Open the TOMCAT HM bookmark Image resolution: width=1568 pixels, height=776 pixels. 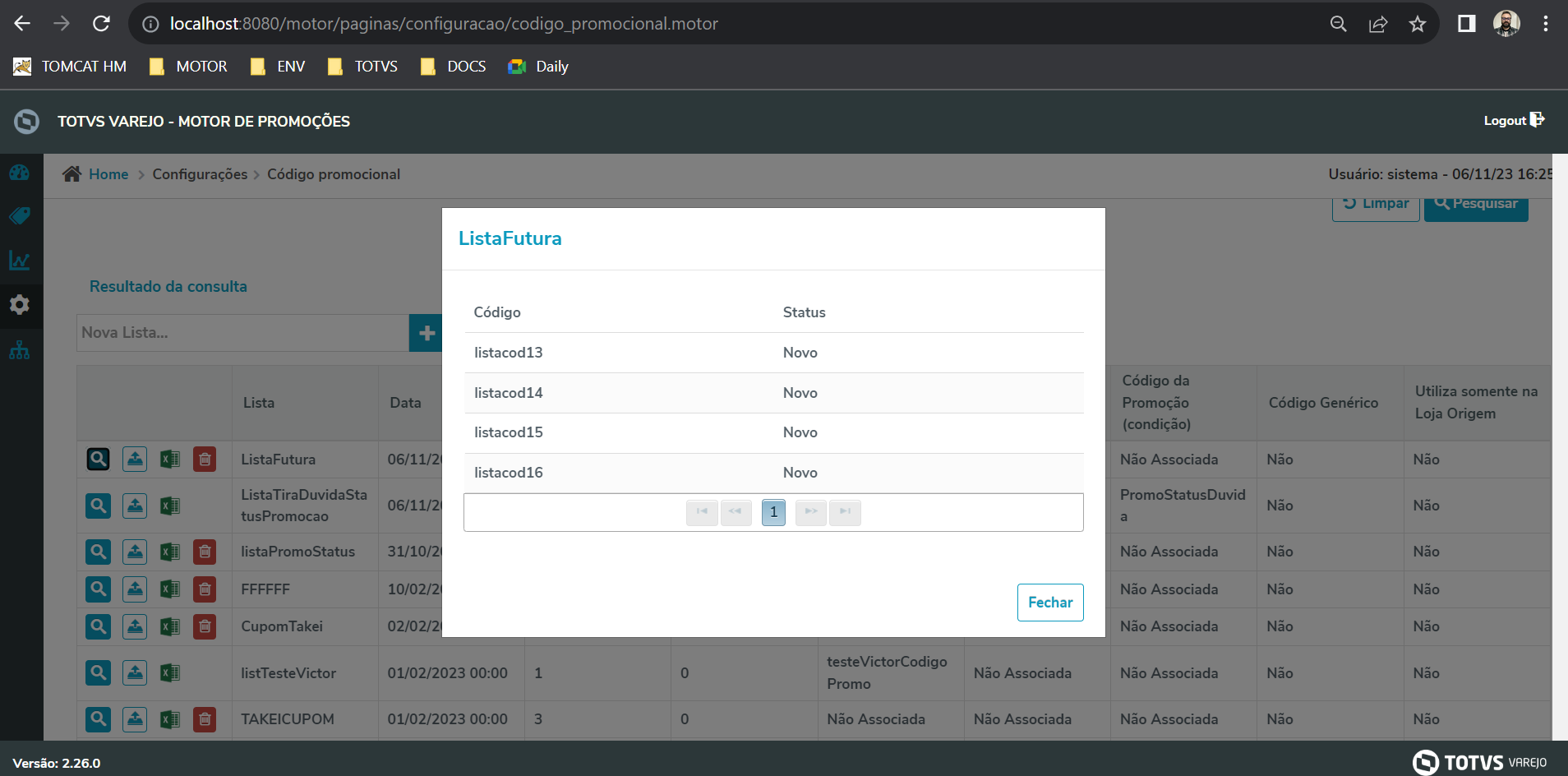(x=71, y=67)
